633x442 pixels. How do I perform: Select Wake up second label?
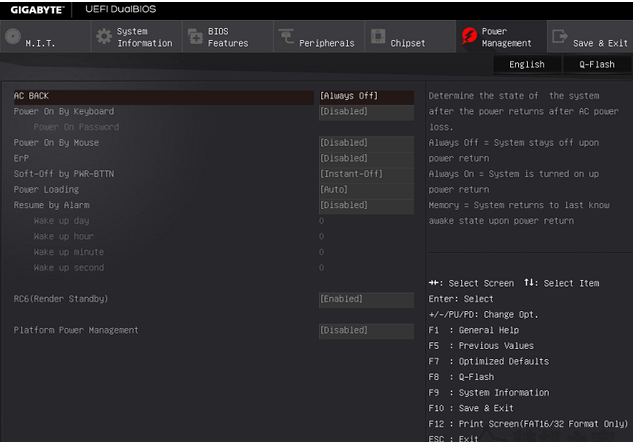pos(69,268)
